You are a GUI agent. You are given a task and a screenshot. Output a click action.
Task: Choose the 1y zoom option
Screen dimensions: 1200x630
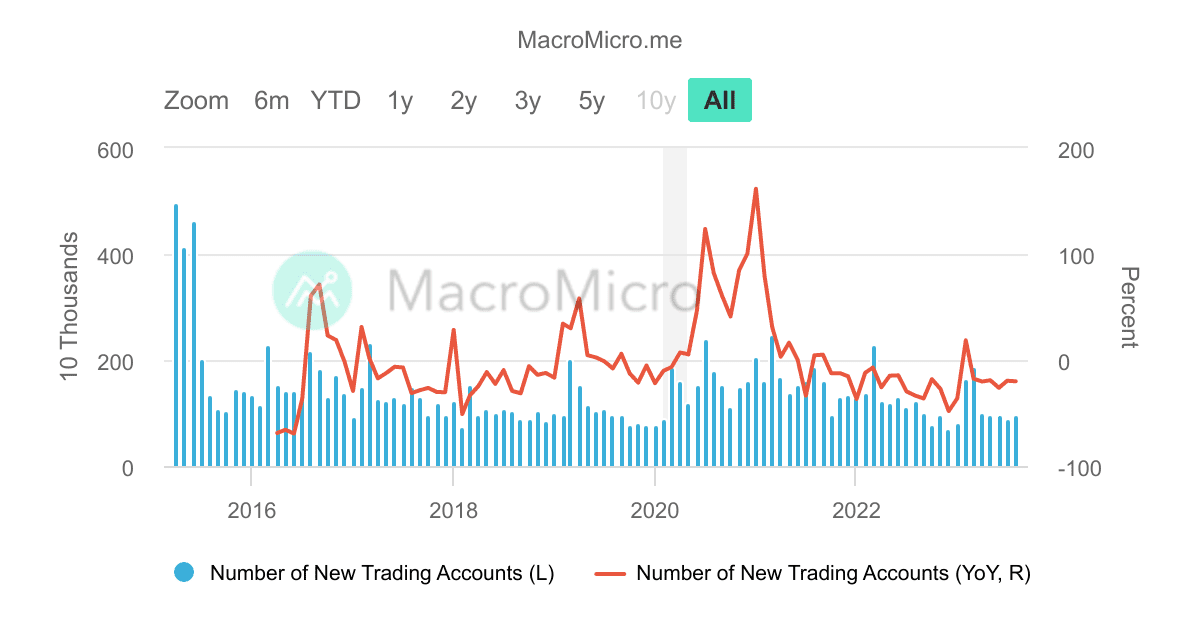[x=398, y=100]
